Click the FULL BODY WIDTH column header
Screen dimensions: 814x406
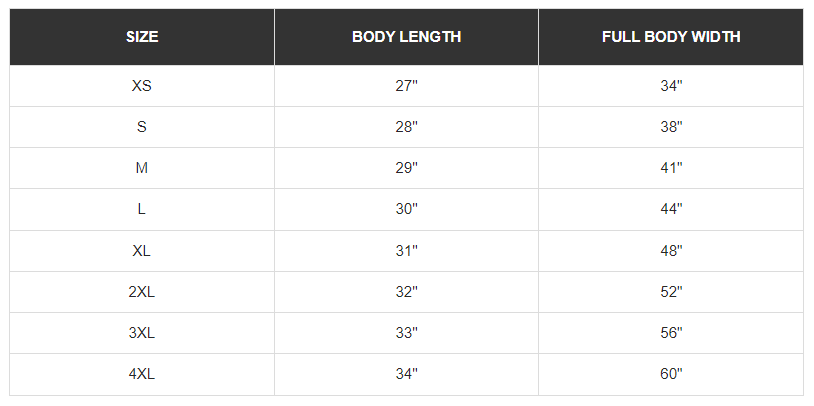pyautogui.click(x=671, y=37)
